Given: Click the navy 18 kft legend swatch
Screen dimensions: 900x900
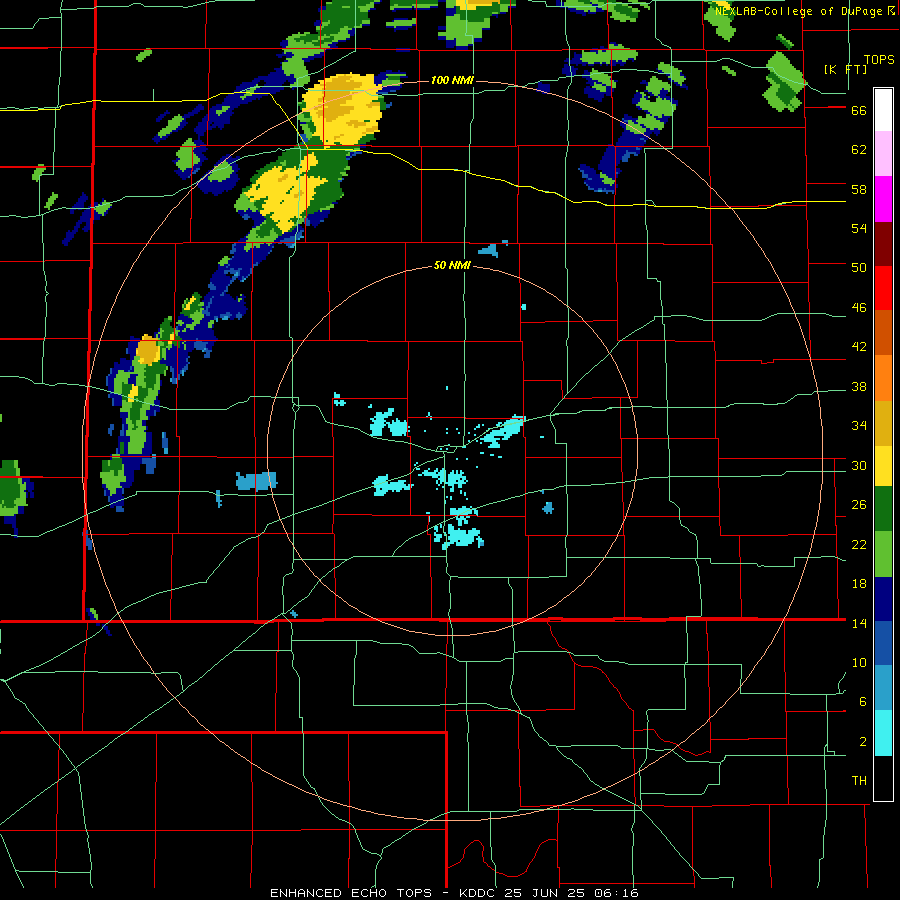Looking at the screenshot, I should 883,599.
